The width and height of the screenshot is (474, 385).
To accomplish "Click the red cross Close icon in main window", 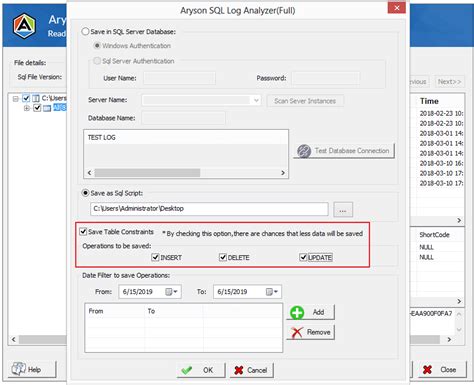I will pos(427,369).
